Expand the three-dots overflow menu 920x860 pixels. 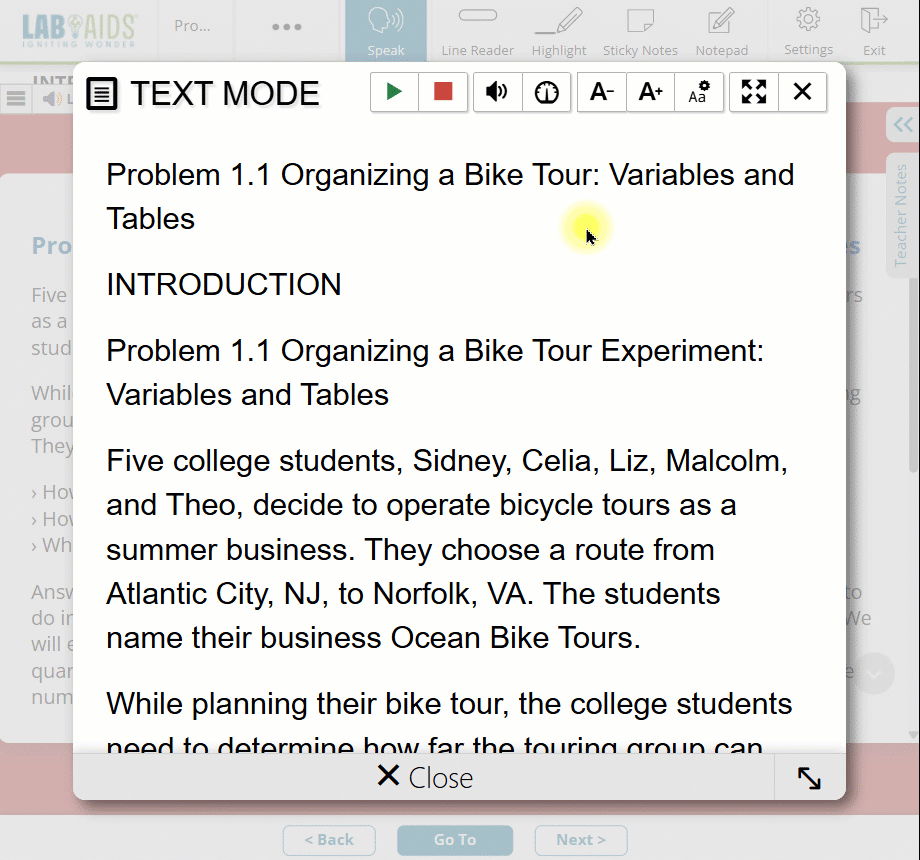click(x=287, y=27)
